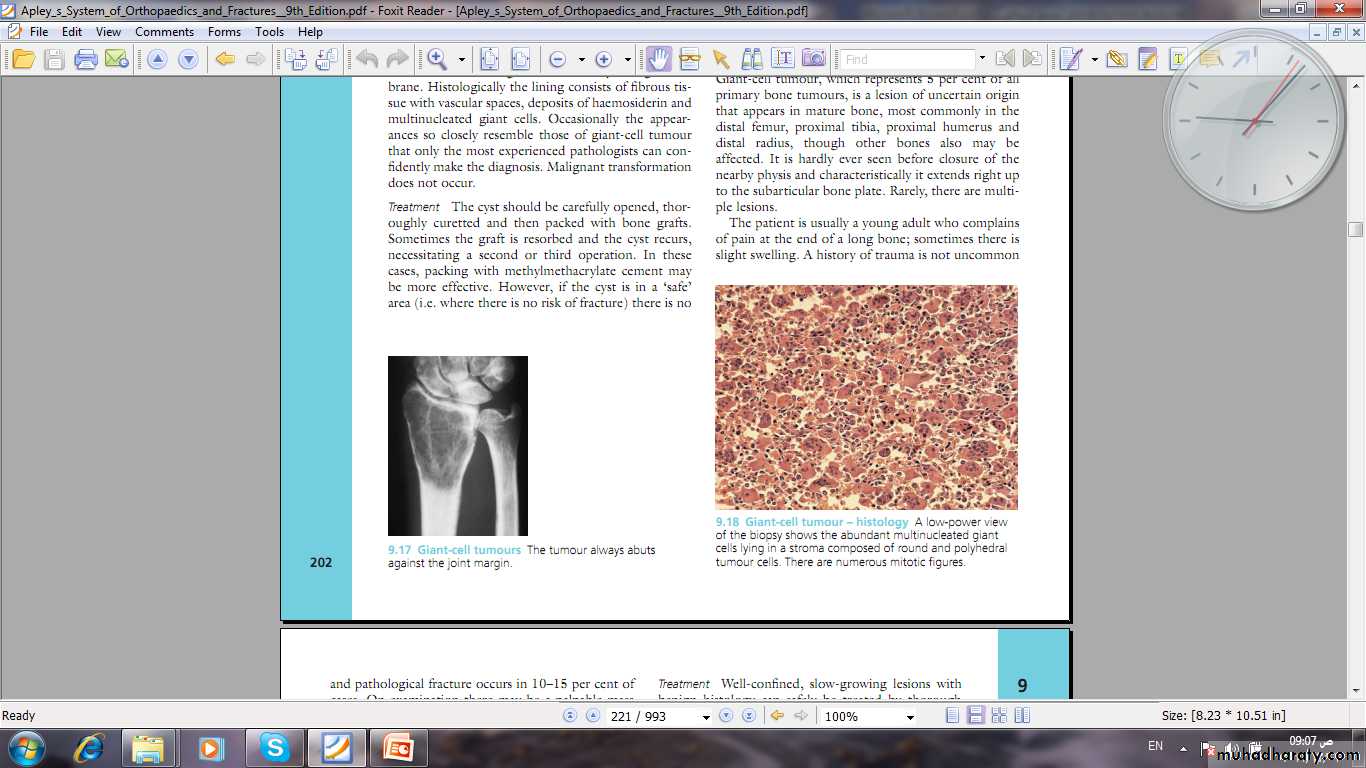Open search with the binoculars icon

(751, 59)
